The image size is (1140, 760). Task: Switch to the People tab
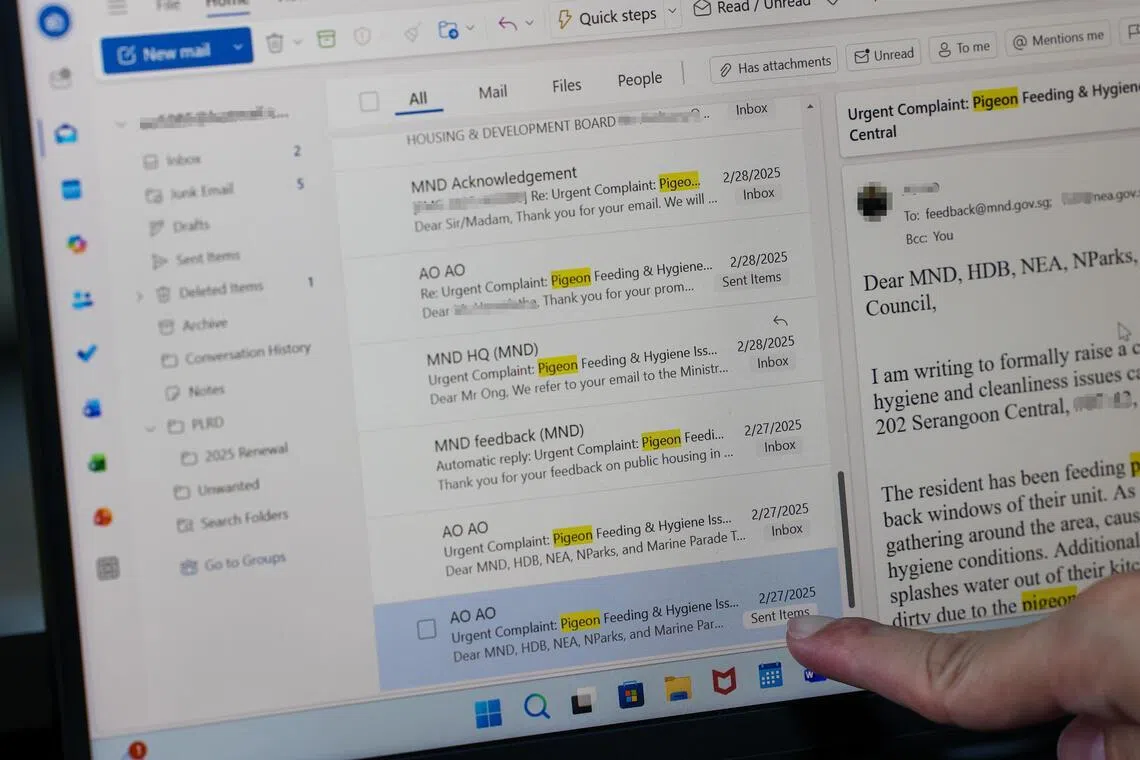coord(640,79)
